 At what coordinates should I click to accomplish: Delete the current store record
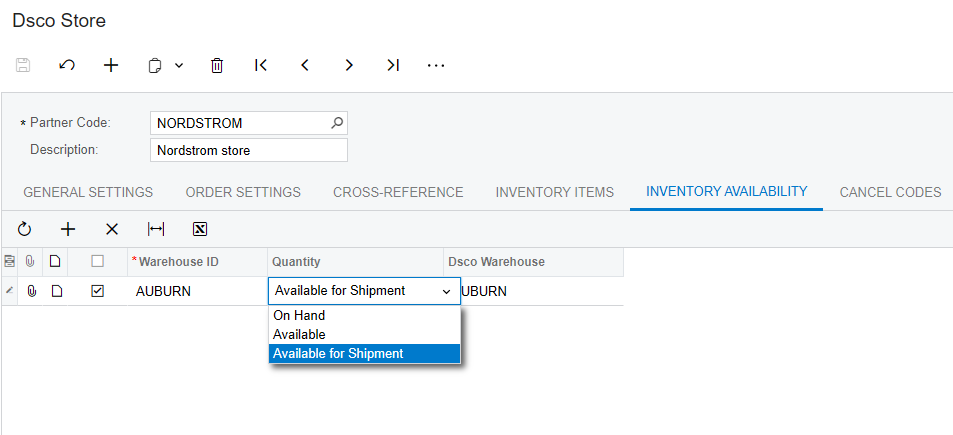coord(217,65)
